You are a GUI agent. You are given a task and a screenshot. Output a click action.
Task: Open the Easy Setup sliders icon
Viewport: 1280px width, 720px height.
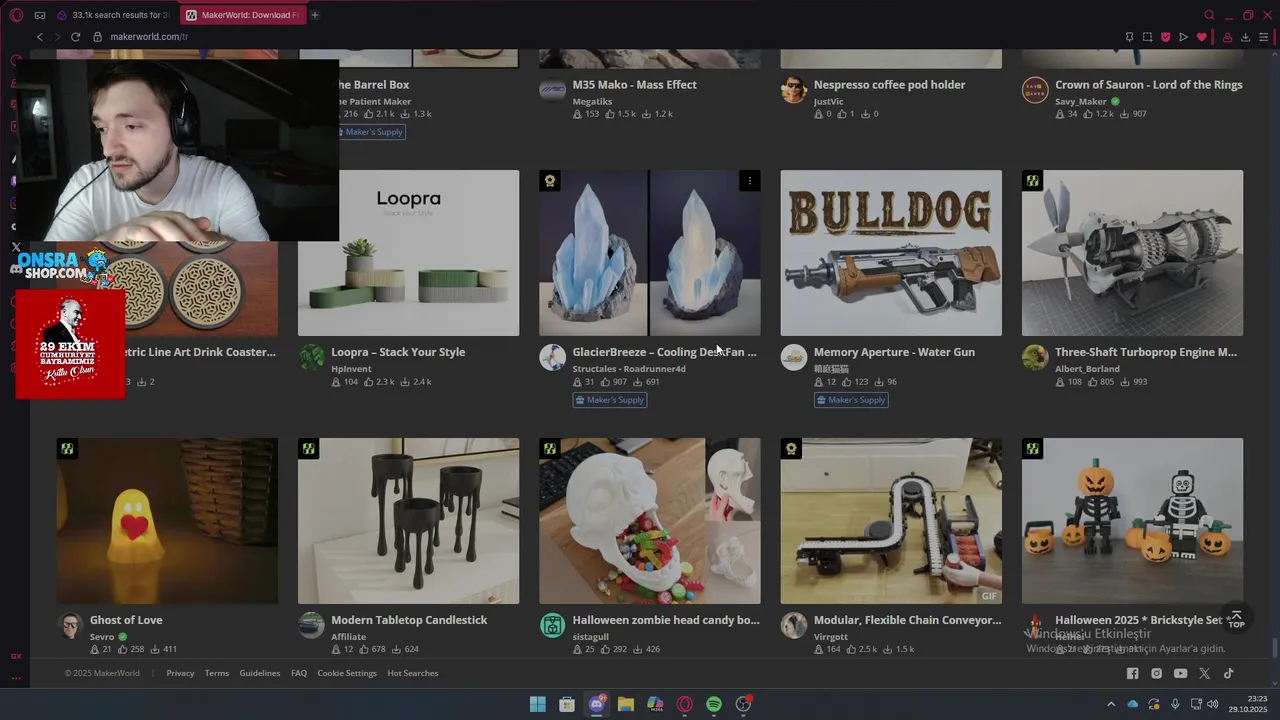[1264, 37]
